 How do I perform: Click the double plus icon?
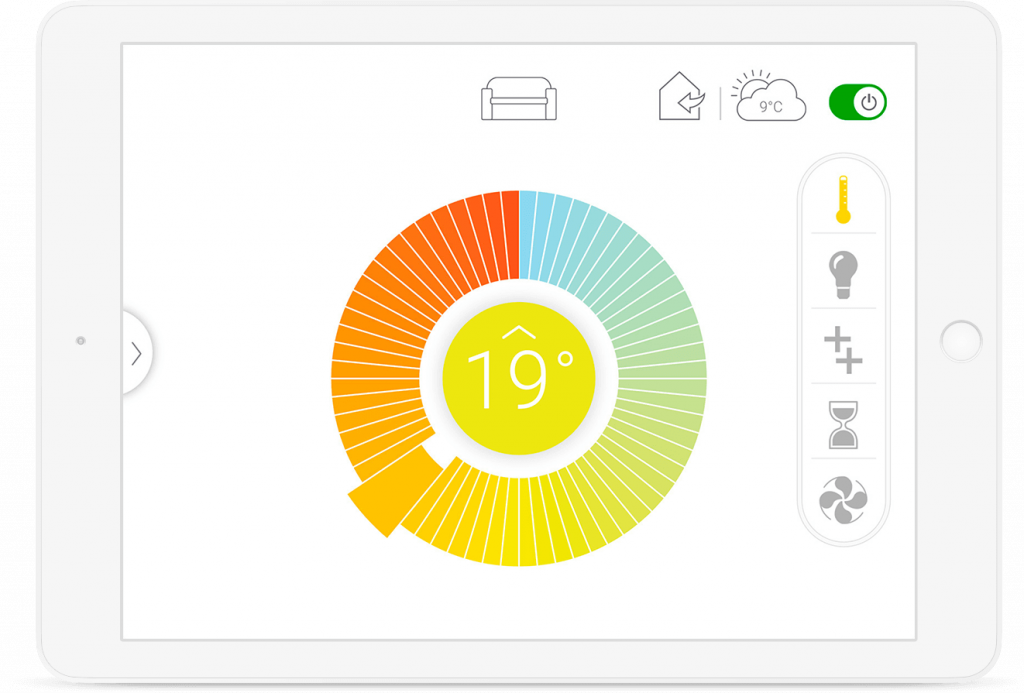pyautogui.click(x=843, y=352)
